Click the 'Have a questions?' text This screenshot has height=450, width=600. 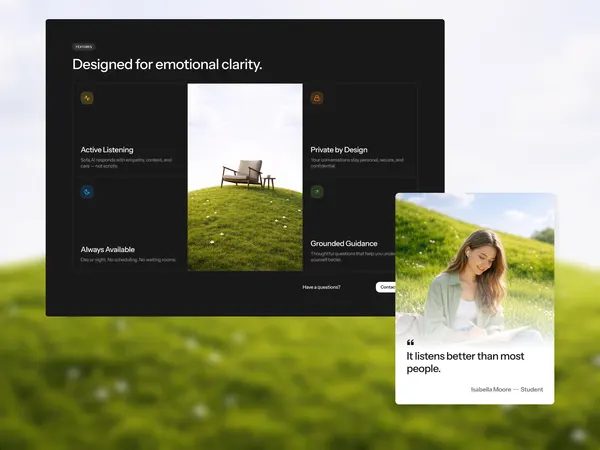coord(321,287)
